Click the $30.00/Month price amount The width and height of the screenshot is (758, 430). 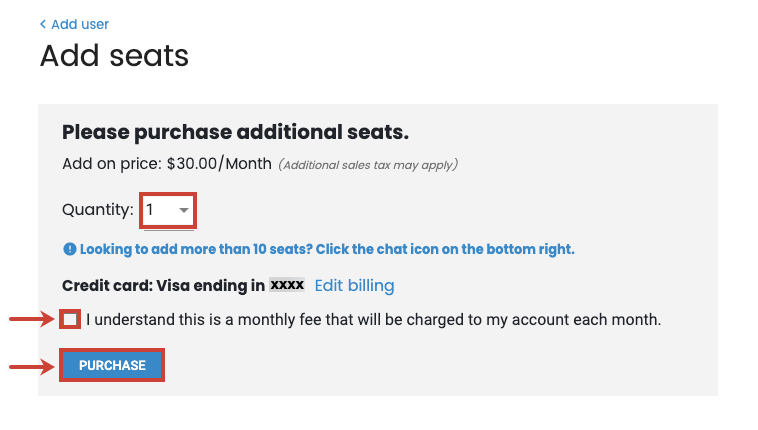pos(219,164)
